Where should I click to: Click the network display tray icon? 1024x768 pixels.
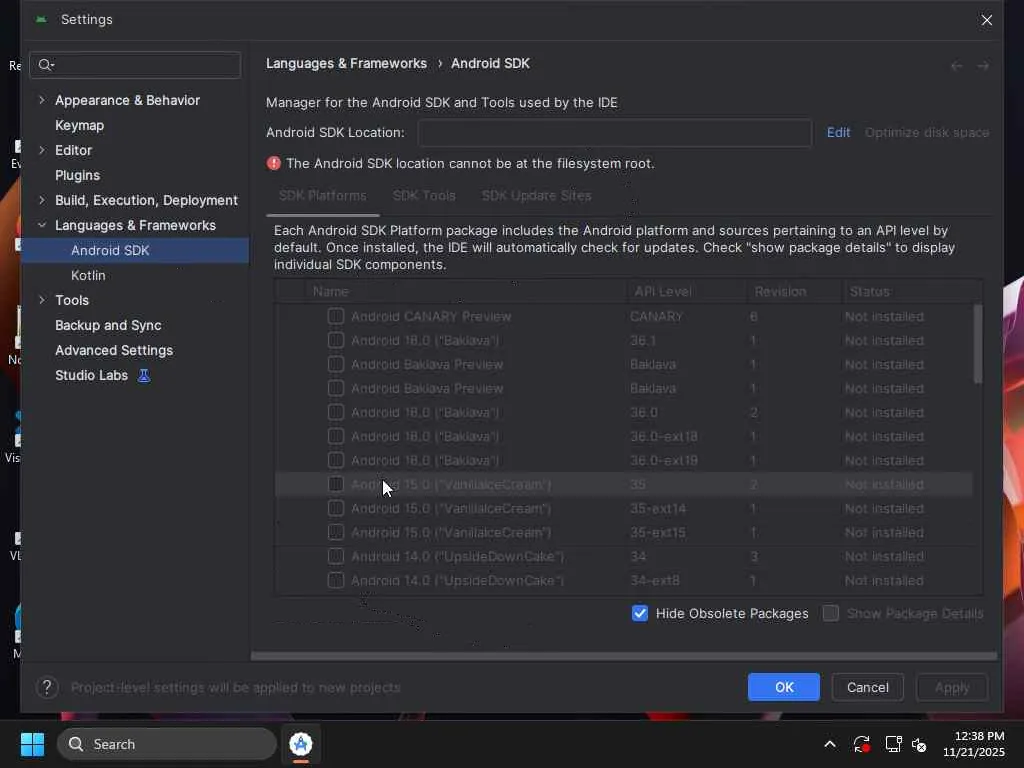893,744
